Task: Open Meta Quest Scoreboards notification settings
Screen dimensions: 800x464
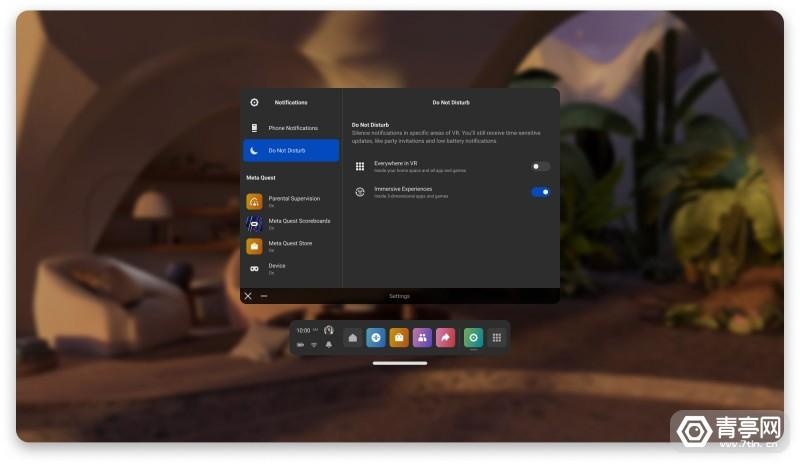Action: [x=291, y=224]
